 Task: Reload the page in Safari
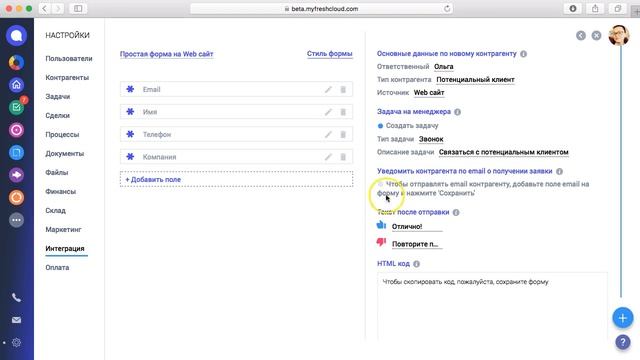point(447,9)
